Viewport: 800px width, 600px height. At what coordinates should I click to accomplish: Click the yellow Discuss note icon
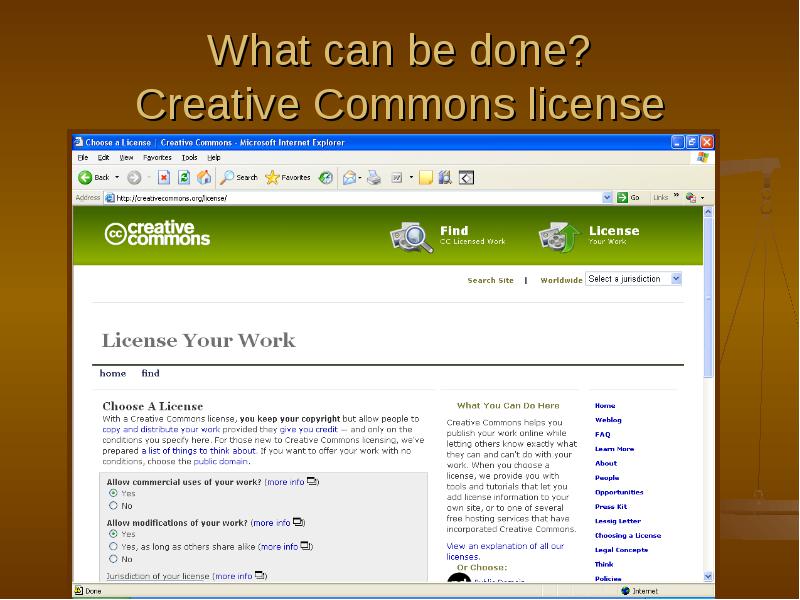tap(426, 178)
